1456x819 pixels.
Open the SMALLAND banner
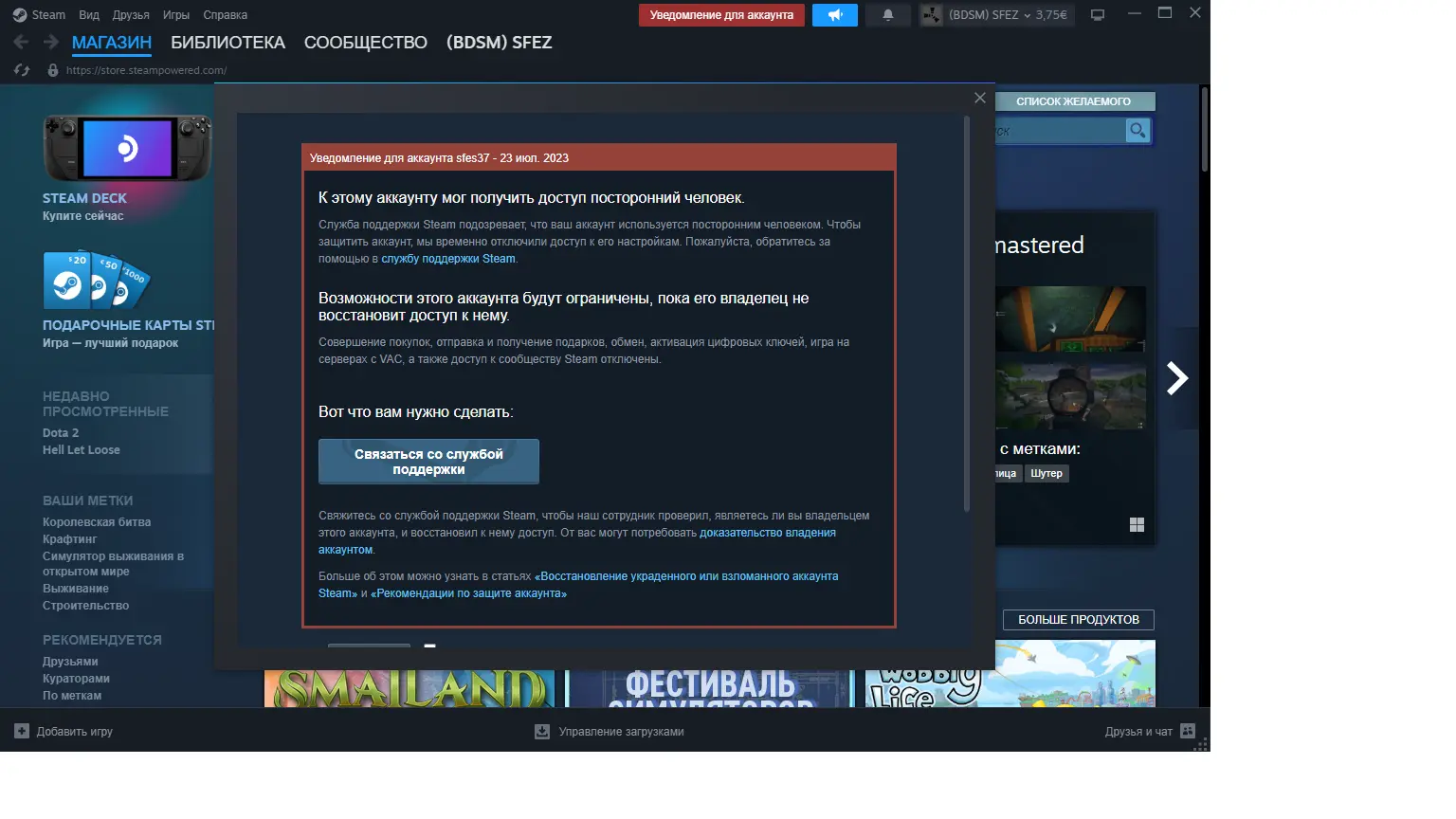click(x=409, y=688)
